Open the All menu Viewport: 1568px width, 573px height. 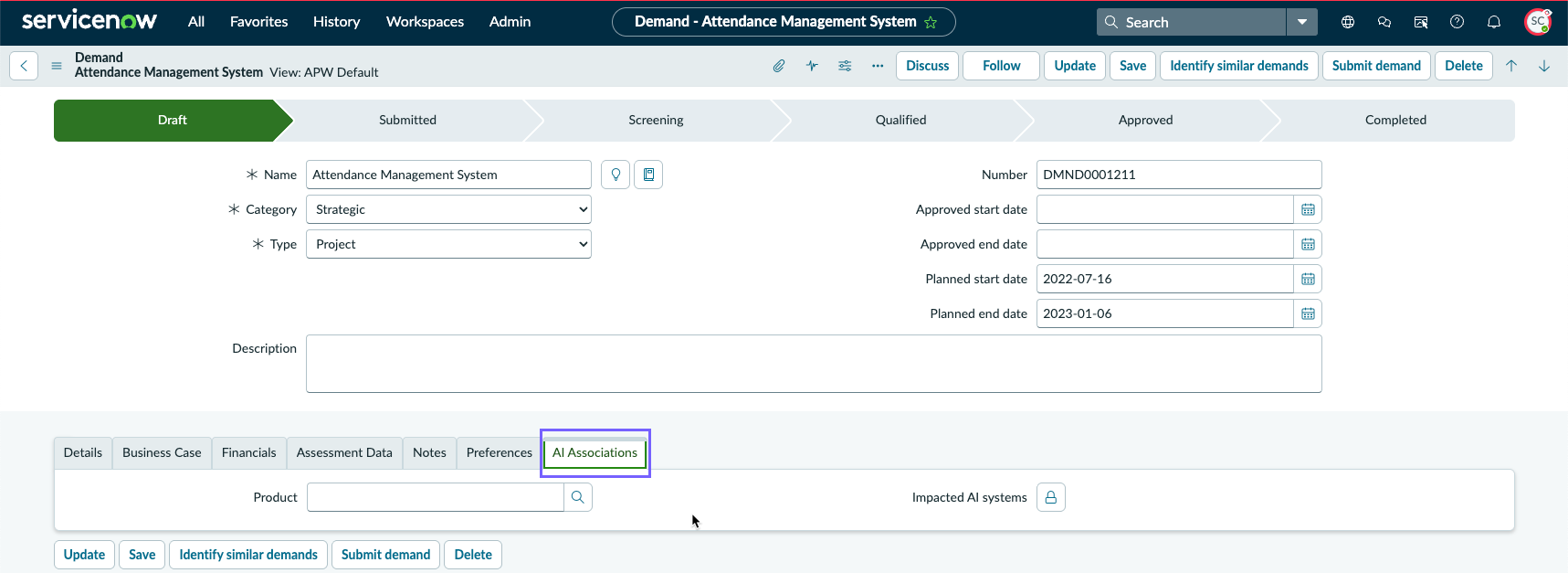[196, 22]
